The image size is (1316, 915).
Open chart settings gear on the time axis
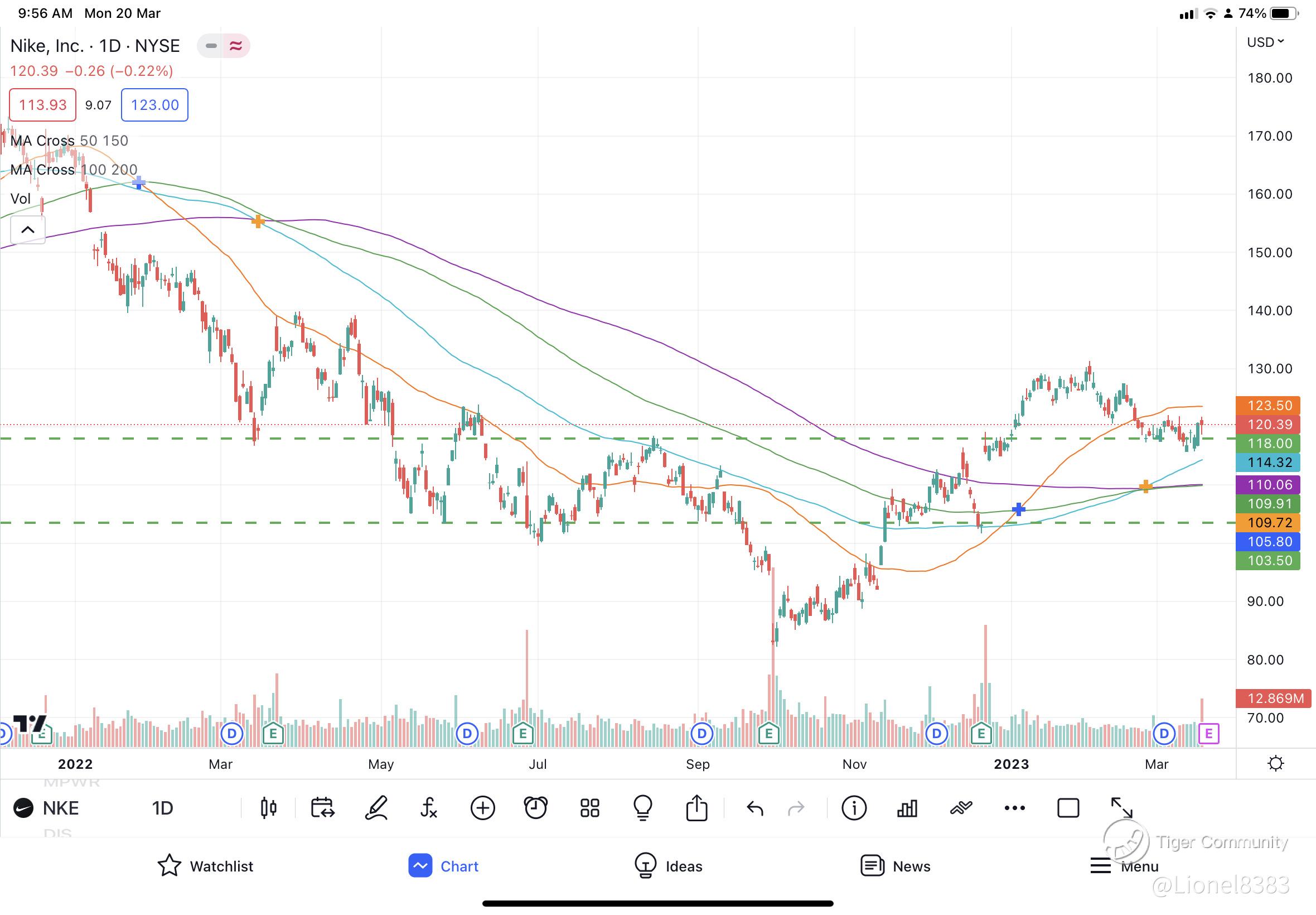[x=1276, y=764]
